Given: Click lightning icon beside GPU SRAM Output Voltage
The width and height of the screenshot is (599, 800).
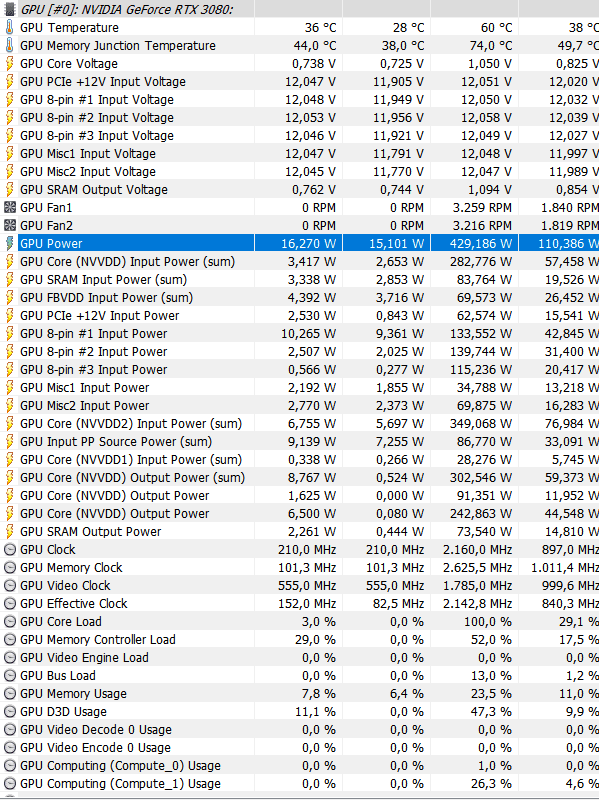Looking at the screenshot, I should tap(10, 189).
